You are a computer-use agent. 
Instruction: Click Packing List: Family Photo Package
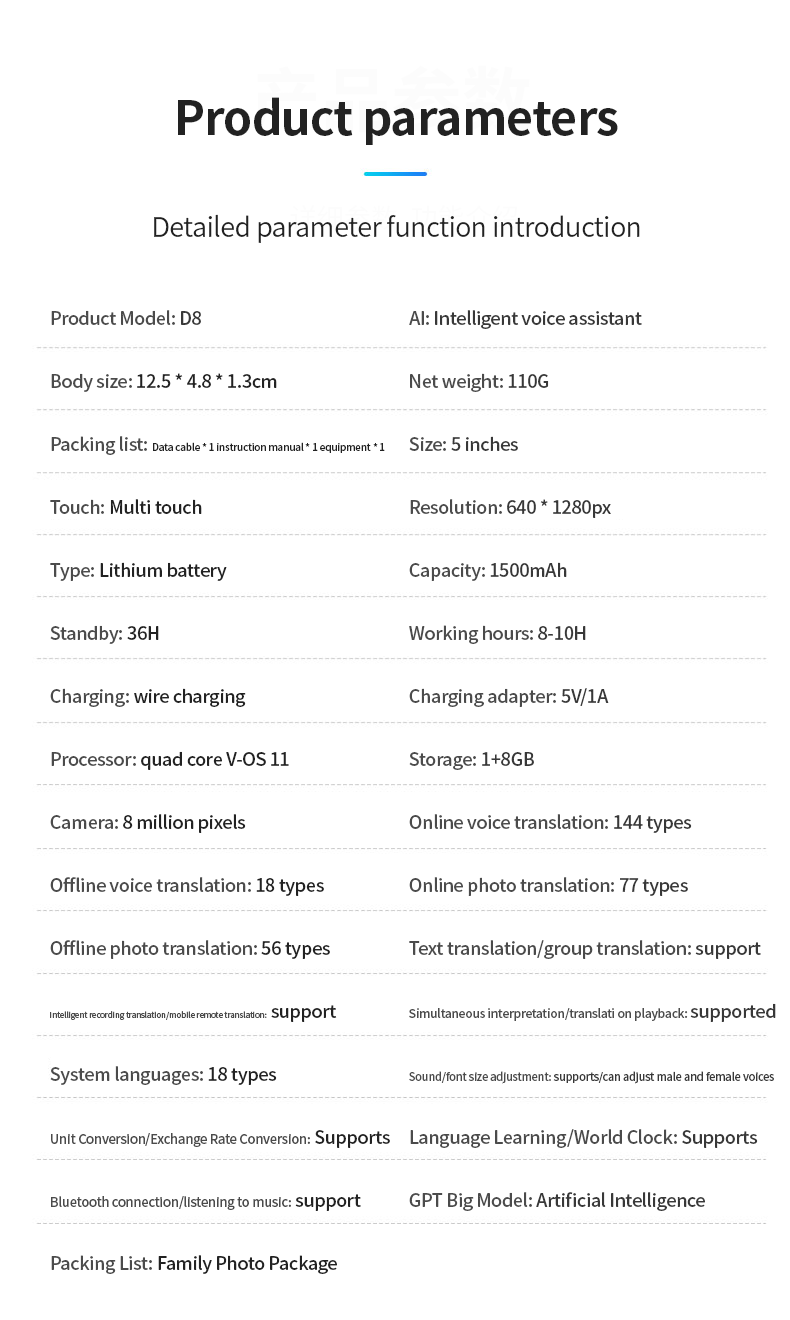coord(193,1263)
